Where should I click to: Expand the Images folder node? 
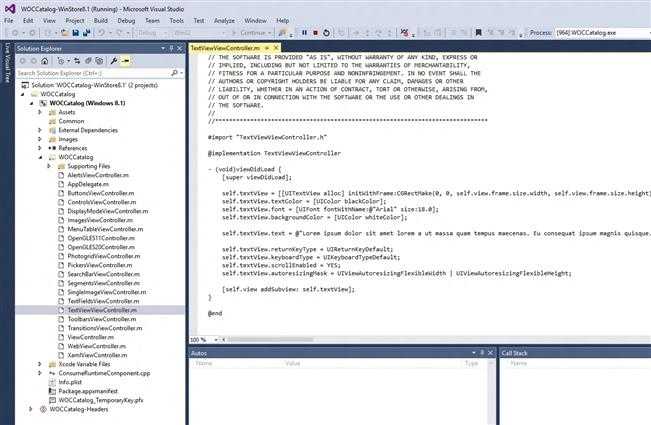coord(40,139)
